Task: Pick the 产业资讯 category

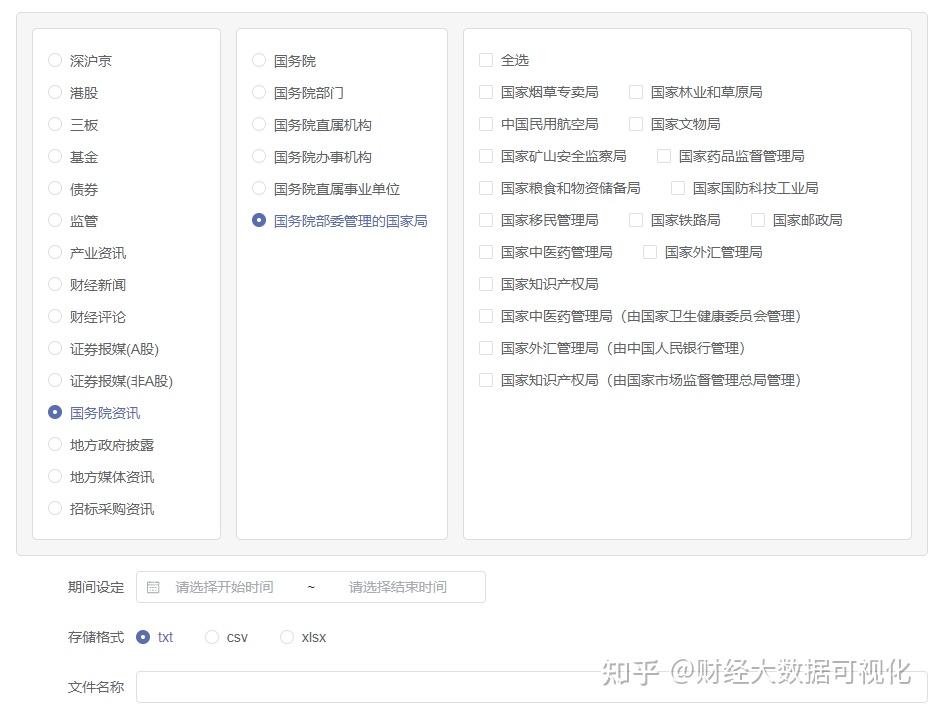Action: (55, 253)
